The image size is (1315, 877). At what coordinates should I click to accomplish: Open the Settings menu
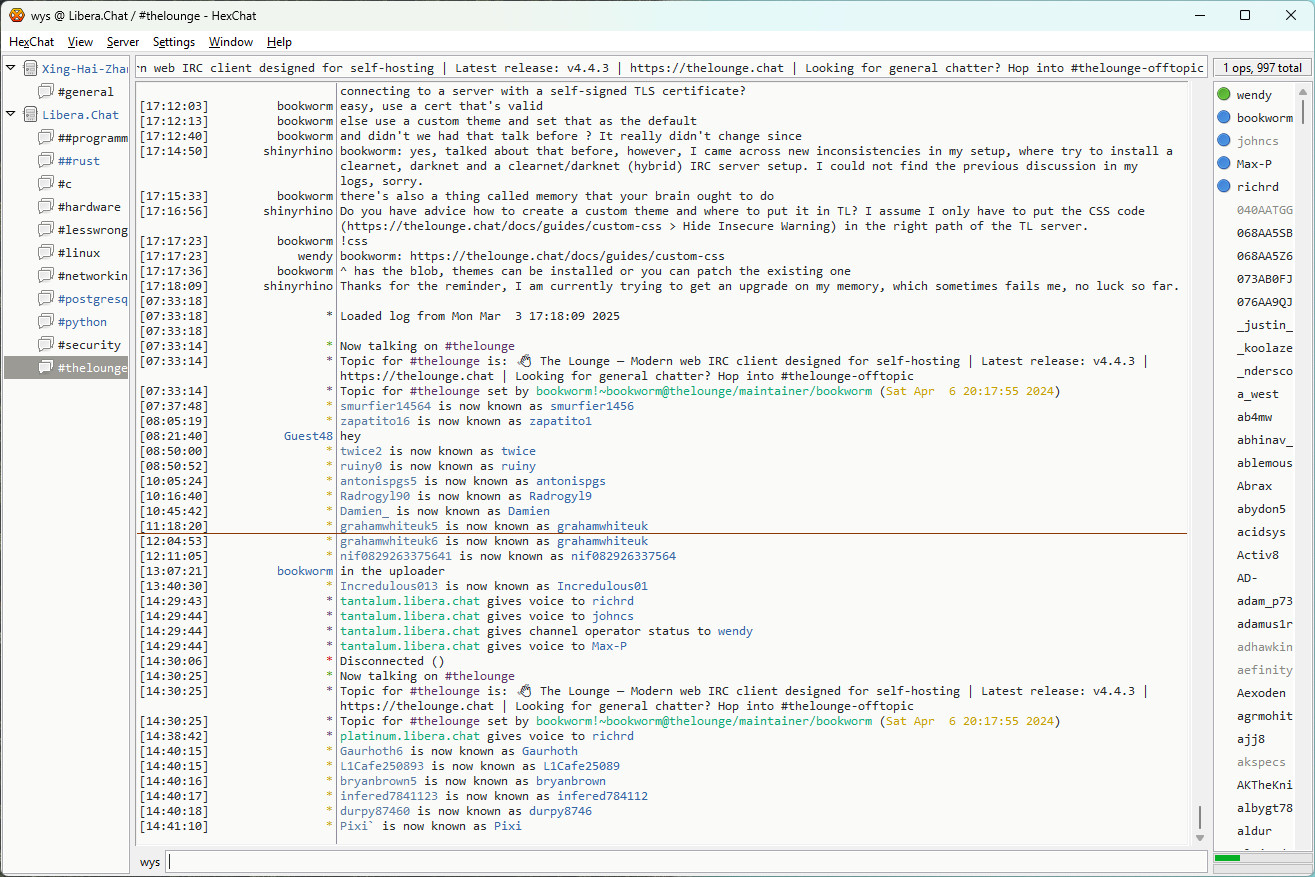(174, 42)
